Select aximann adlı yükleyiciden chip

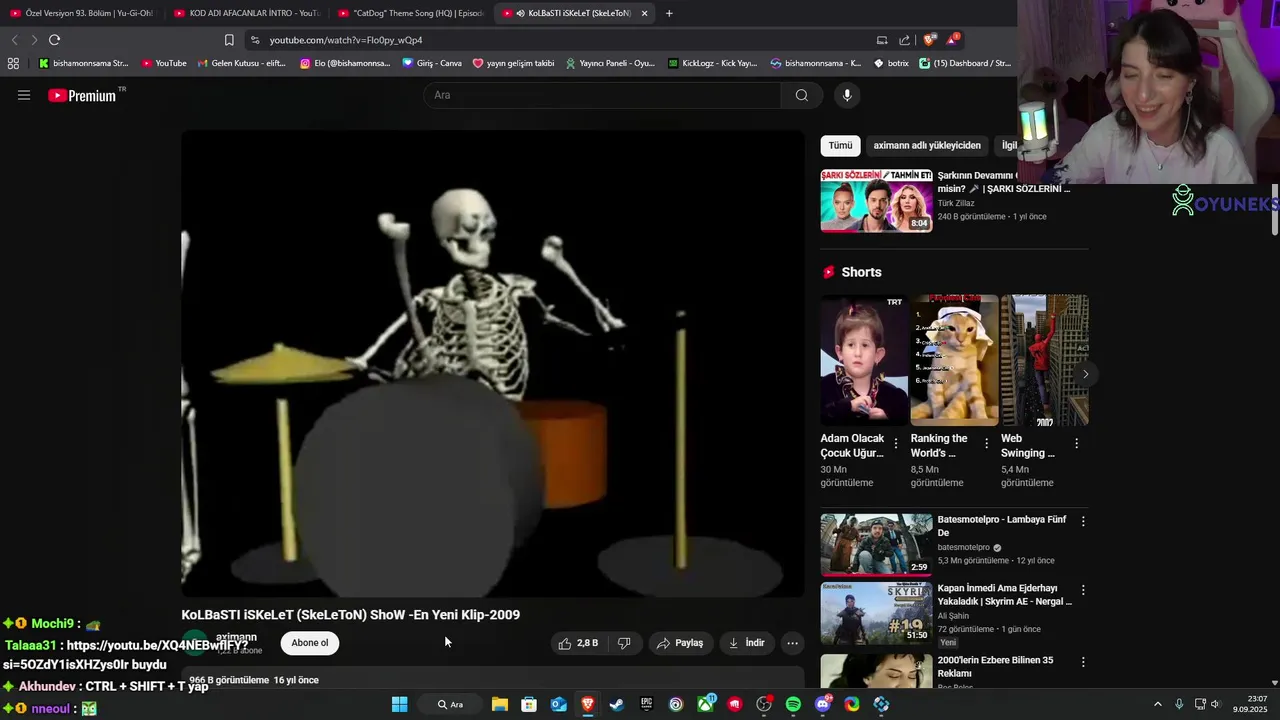[927, 145]
